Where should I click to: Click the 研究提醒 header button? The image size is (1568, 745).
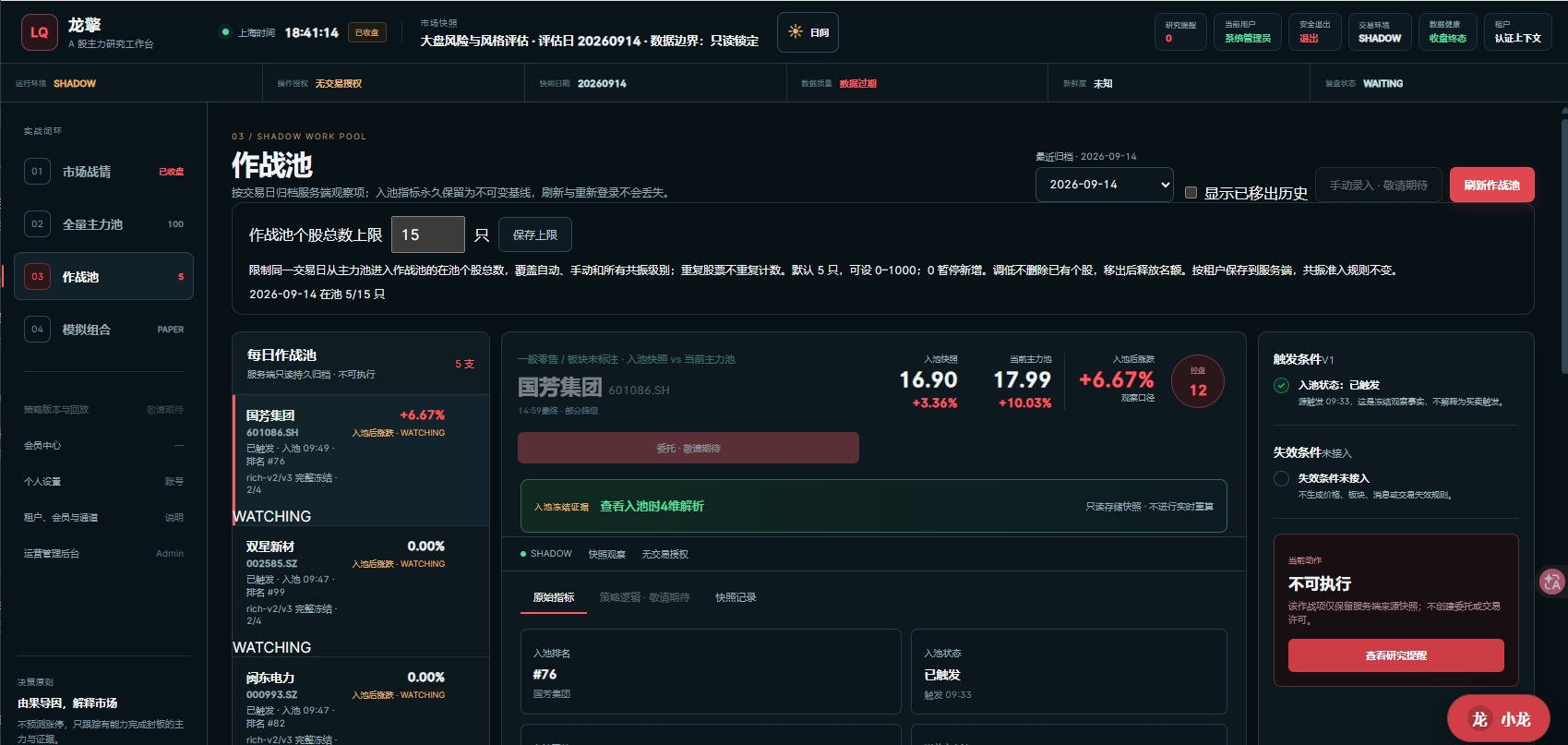[1180, 32]
